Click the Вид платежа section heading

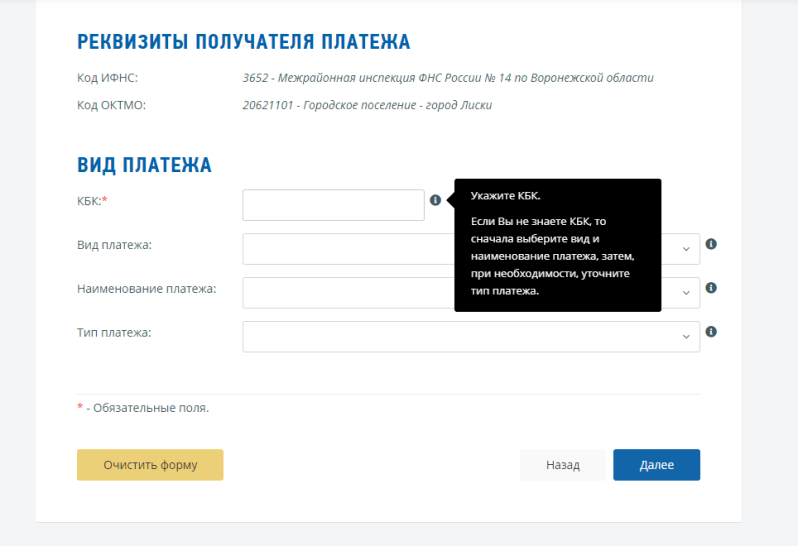pyautogui.click(x=145, y=165)
